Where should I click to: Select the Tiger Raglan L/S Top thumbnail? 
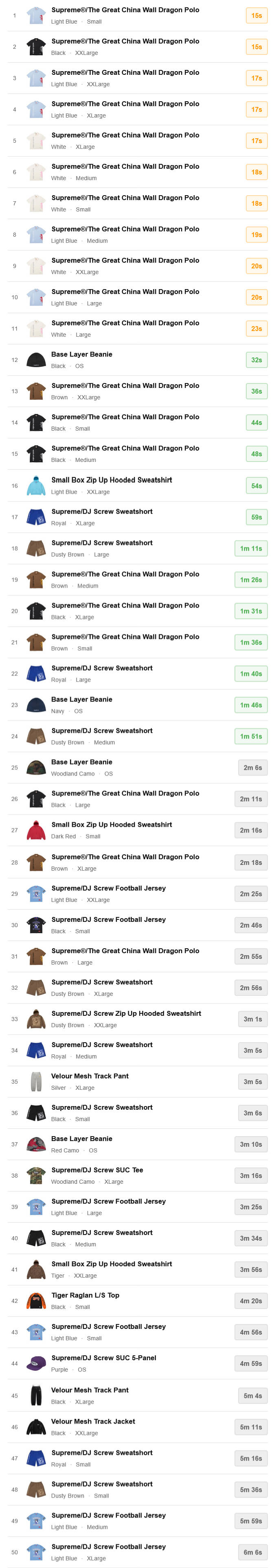click(x=36, y=1300)
